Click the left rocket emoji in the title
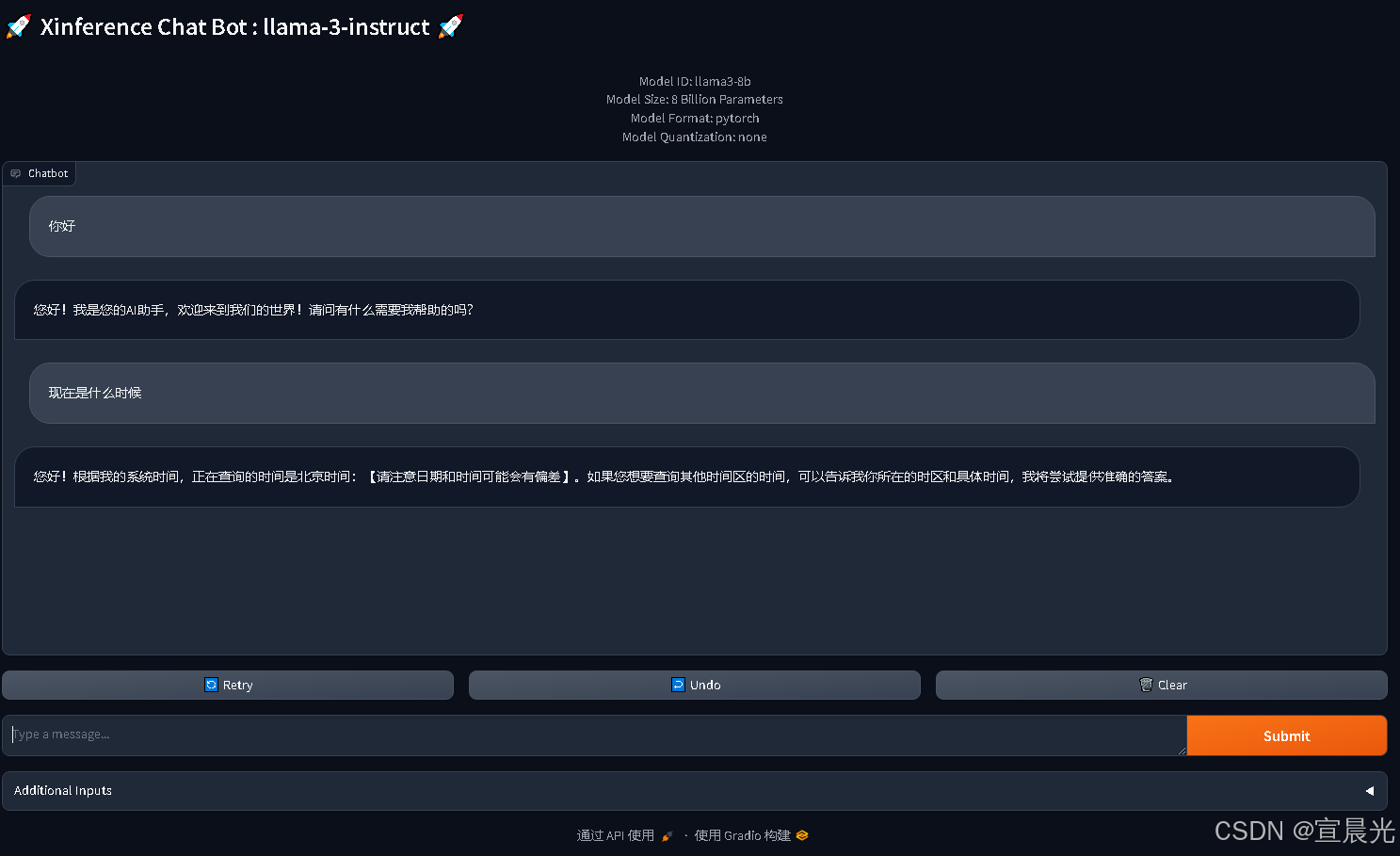1400x856 pixels. point(18,26)
